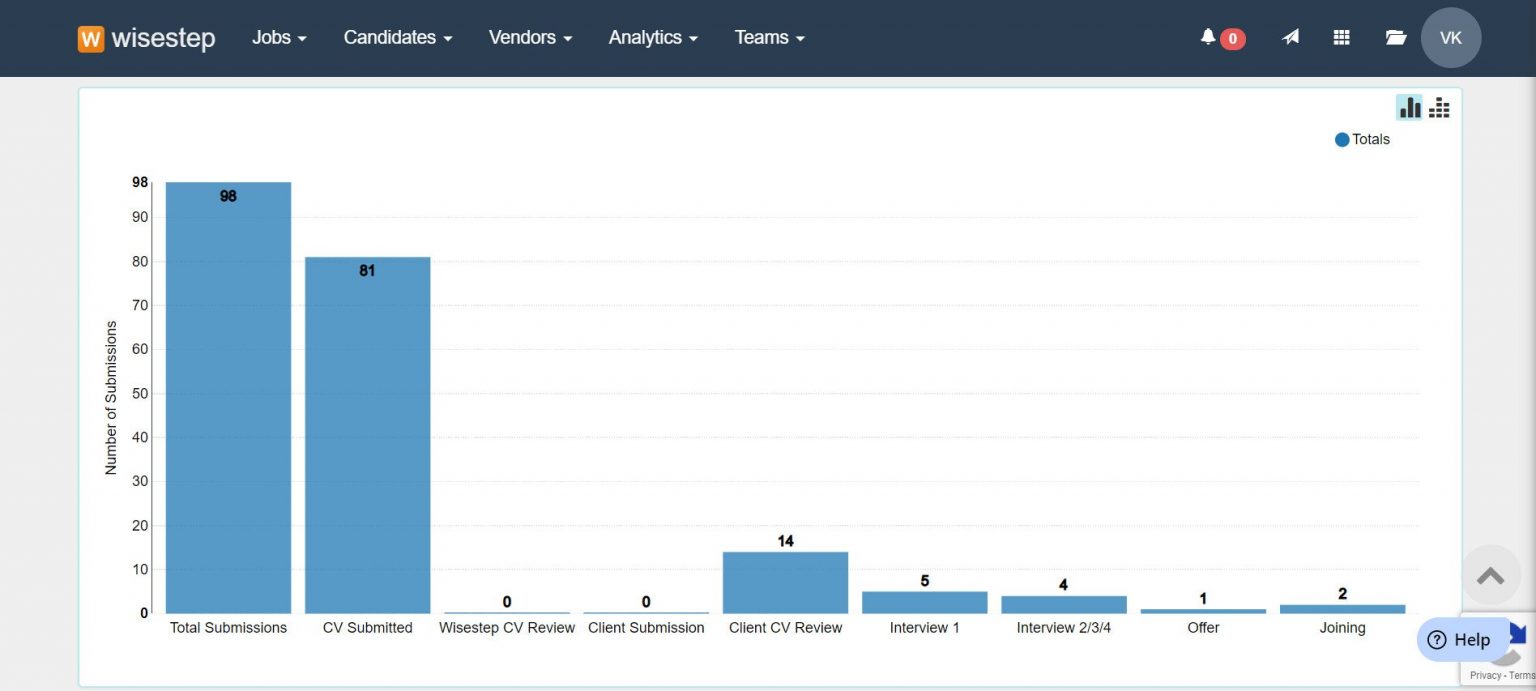Select the bar chart view icon
Image resolution: width=1536 pixels, height=691 pixels.
tap(1409, 107)
